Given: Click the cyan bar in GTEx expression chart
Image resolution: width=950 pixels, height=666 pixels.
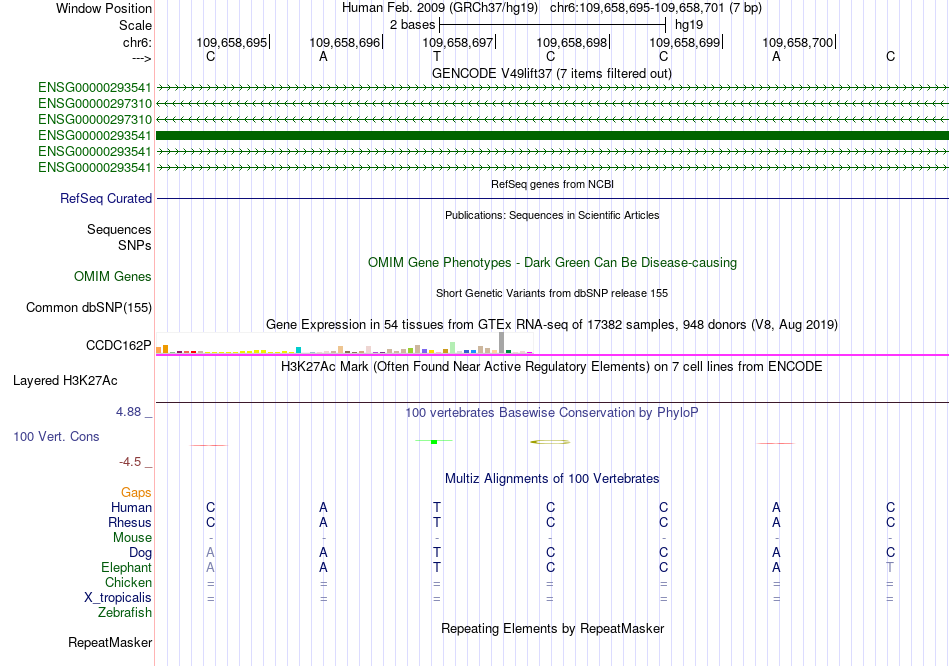Looking at the screenshot, I should (299, 350).
